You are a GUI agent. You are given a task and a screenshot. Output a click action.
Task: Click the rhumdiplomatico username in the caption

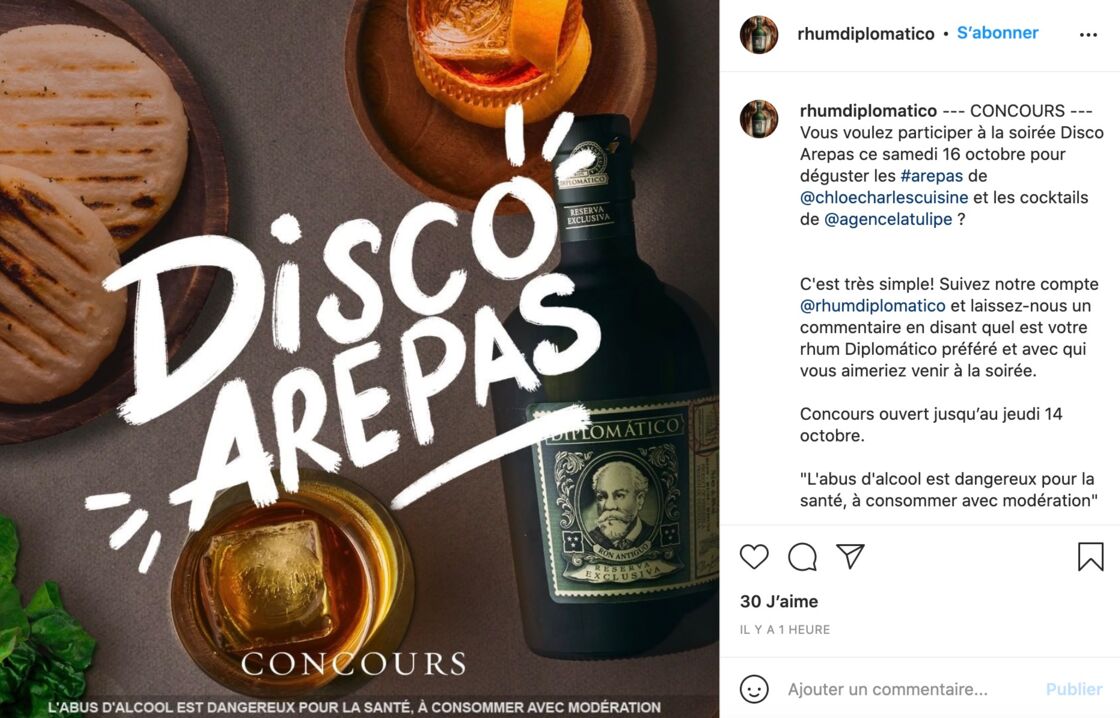tap(868, 111)
